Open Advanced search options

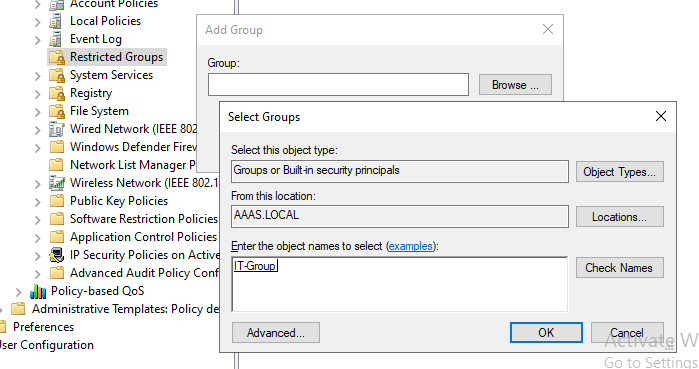coord(275,332)
